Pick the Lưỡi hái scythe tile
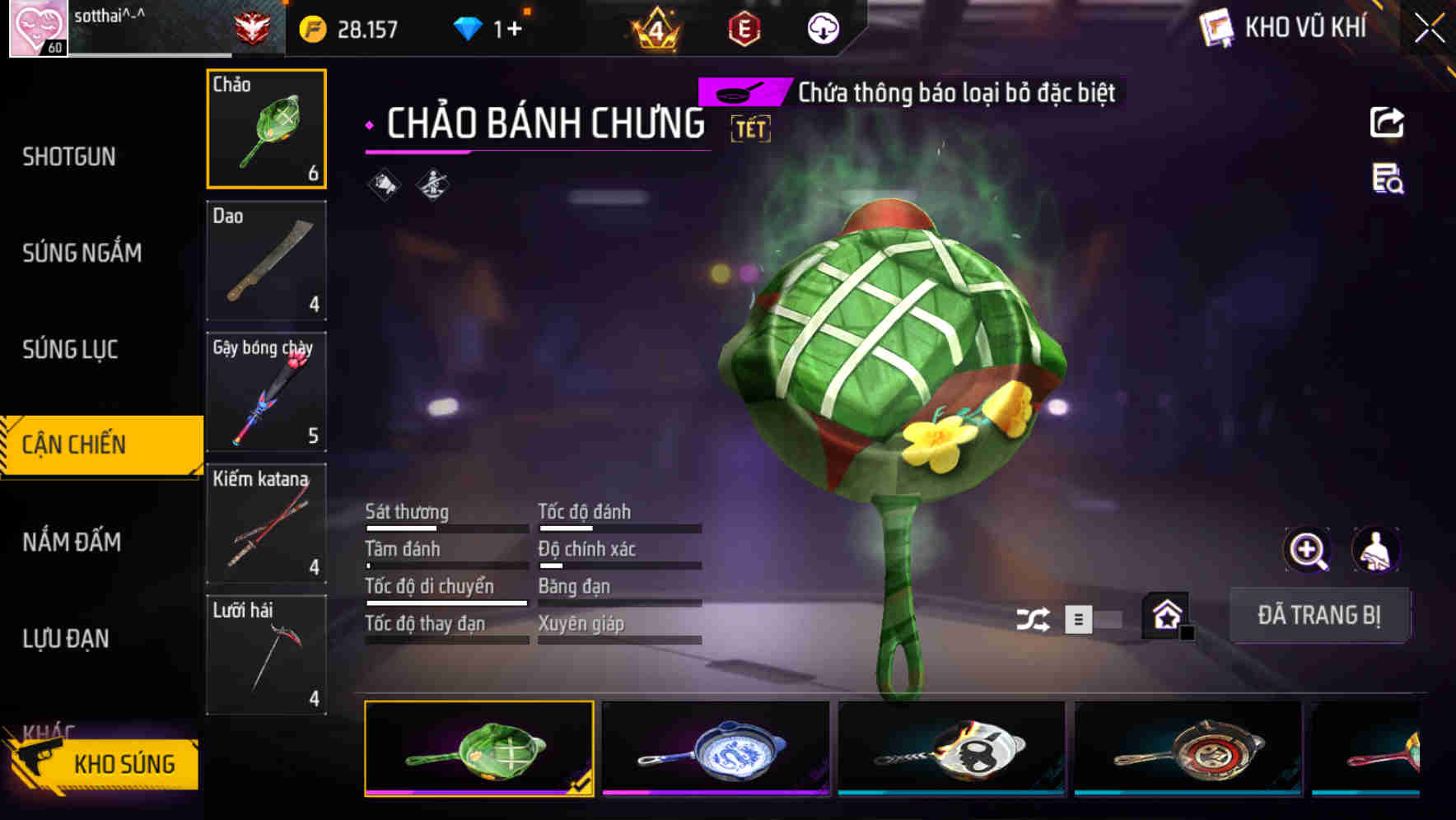Image resolution: width=1456 pixels, height=820 pixels. 266,655
